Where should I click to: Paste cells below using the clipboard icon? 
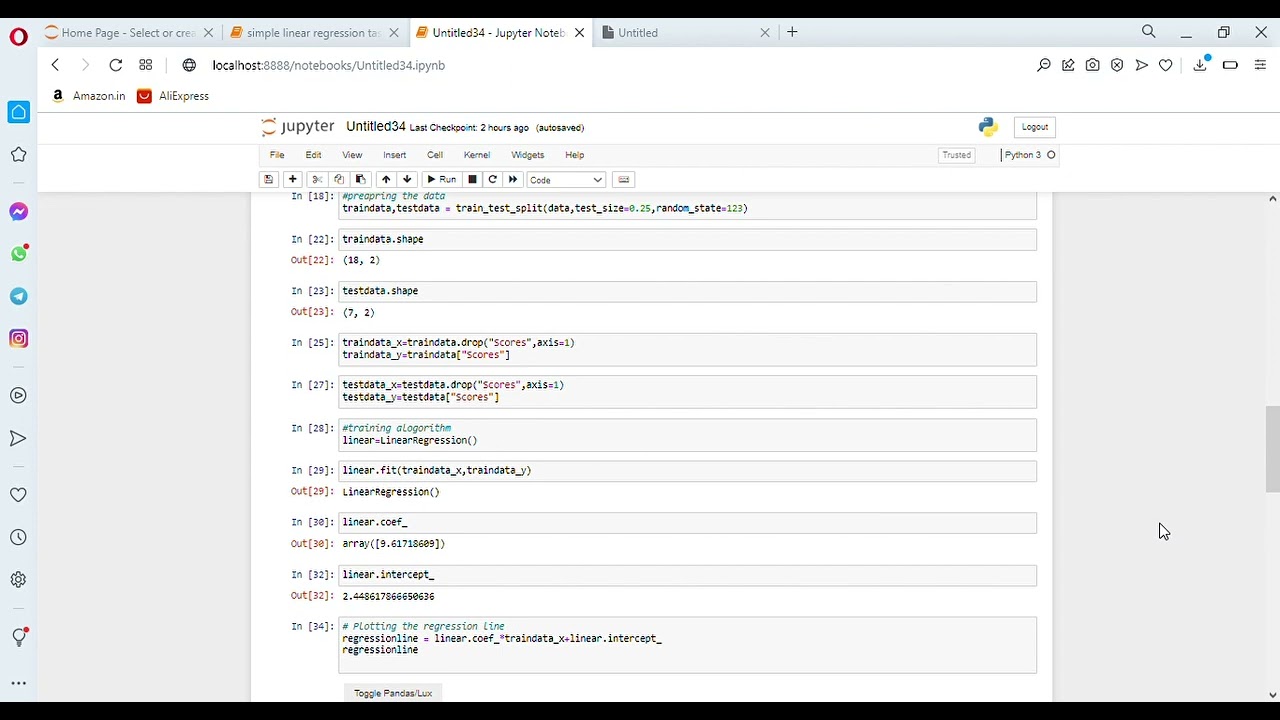(360, 180)
